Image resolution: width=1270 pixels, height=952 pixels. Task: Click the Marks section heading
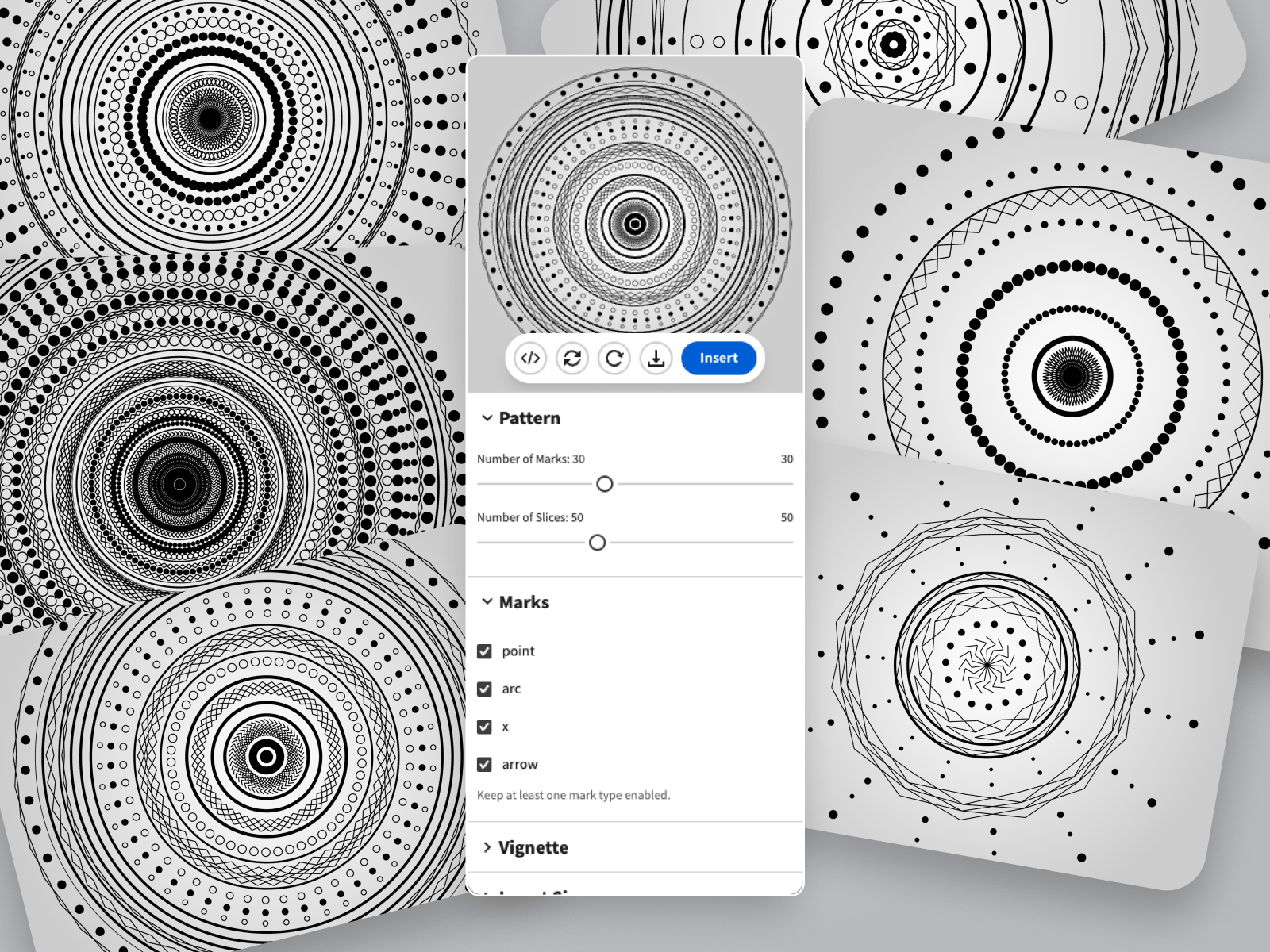pyautogui.click(x=524, y=602)
